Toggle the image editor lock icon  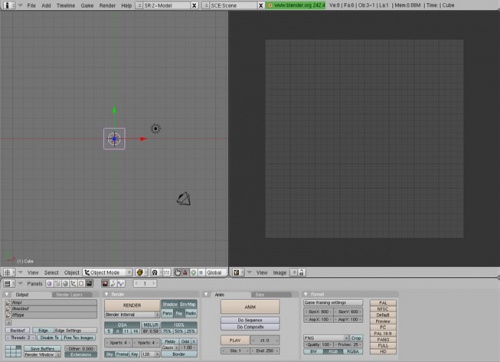pyautogui.click(x=301, y=273)
